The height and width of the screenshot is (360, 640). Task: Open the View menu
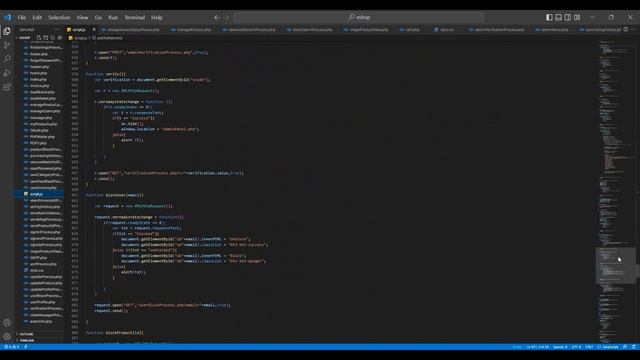pyautogui.click(x=82, y=18)
